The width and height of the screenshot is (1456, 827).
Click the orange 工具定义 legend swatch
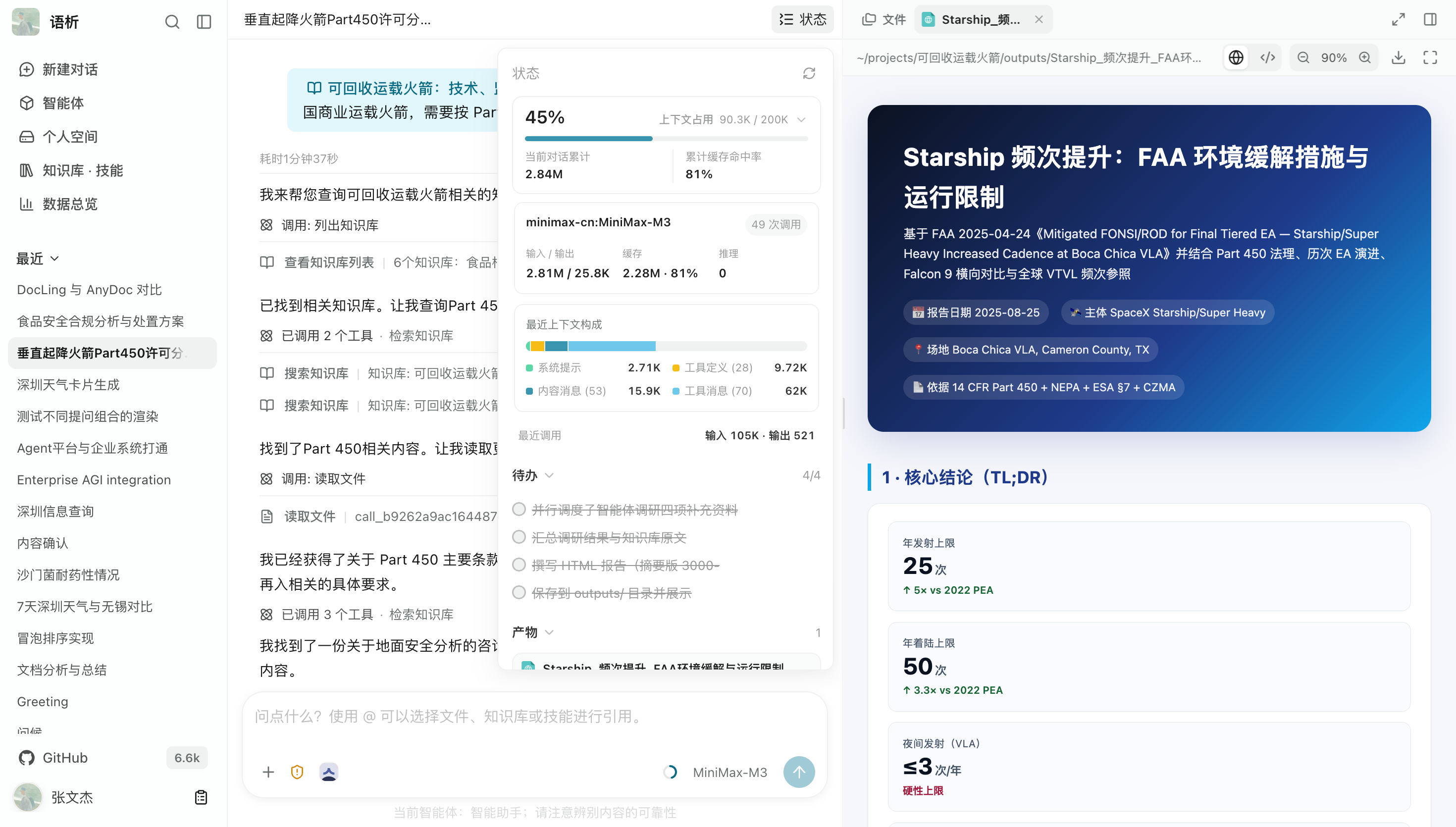click(x=676, y=367)
